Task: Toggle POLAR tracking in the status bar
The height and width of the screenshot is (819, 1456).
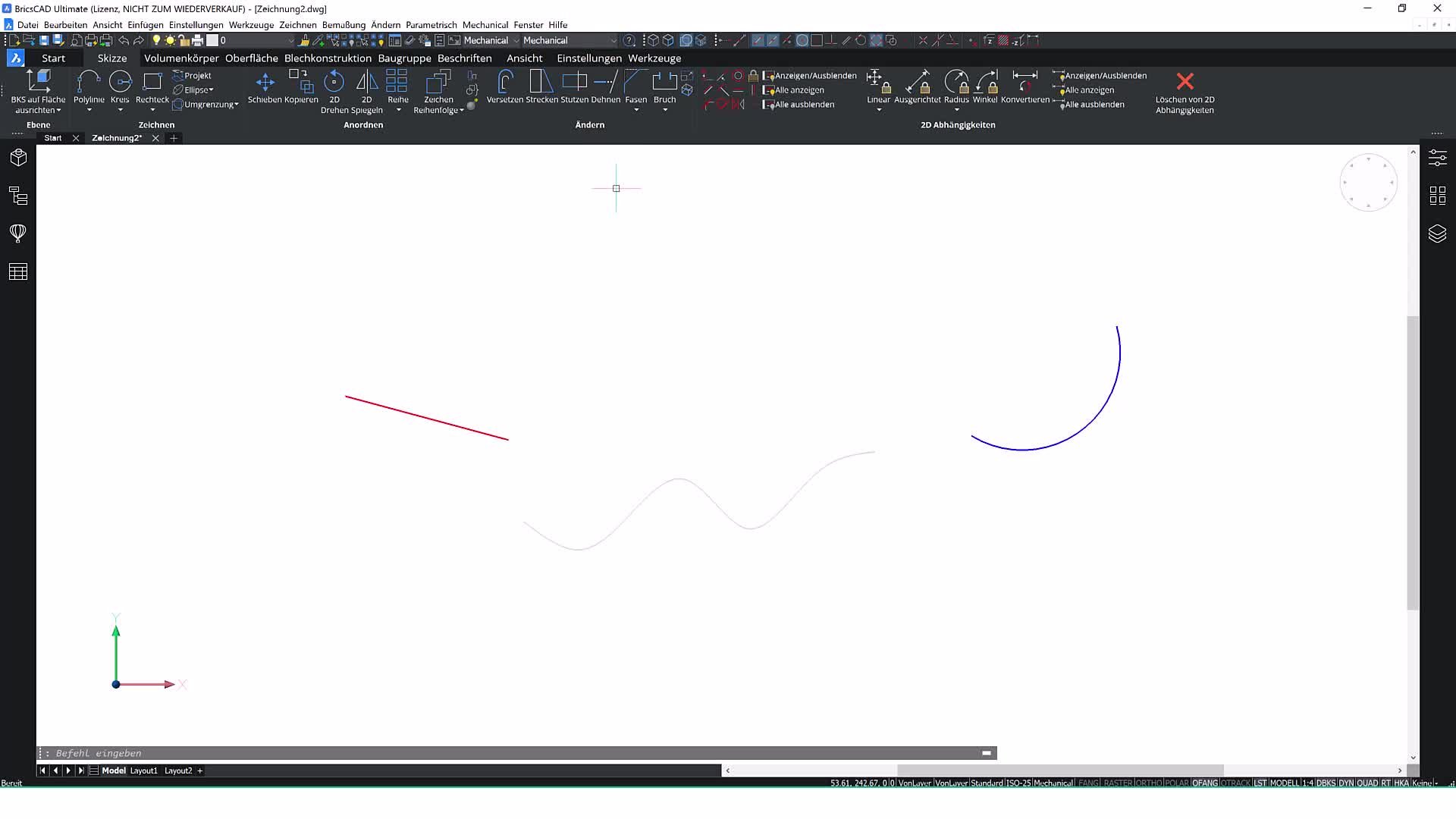Action: [1177, 783]
